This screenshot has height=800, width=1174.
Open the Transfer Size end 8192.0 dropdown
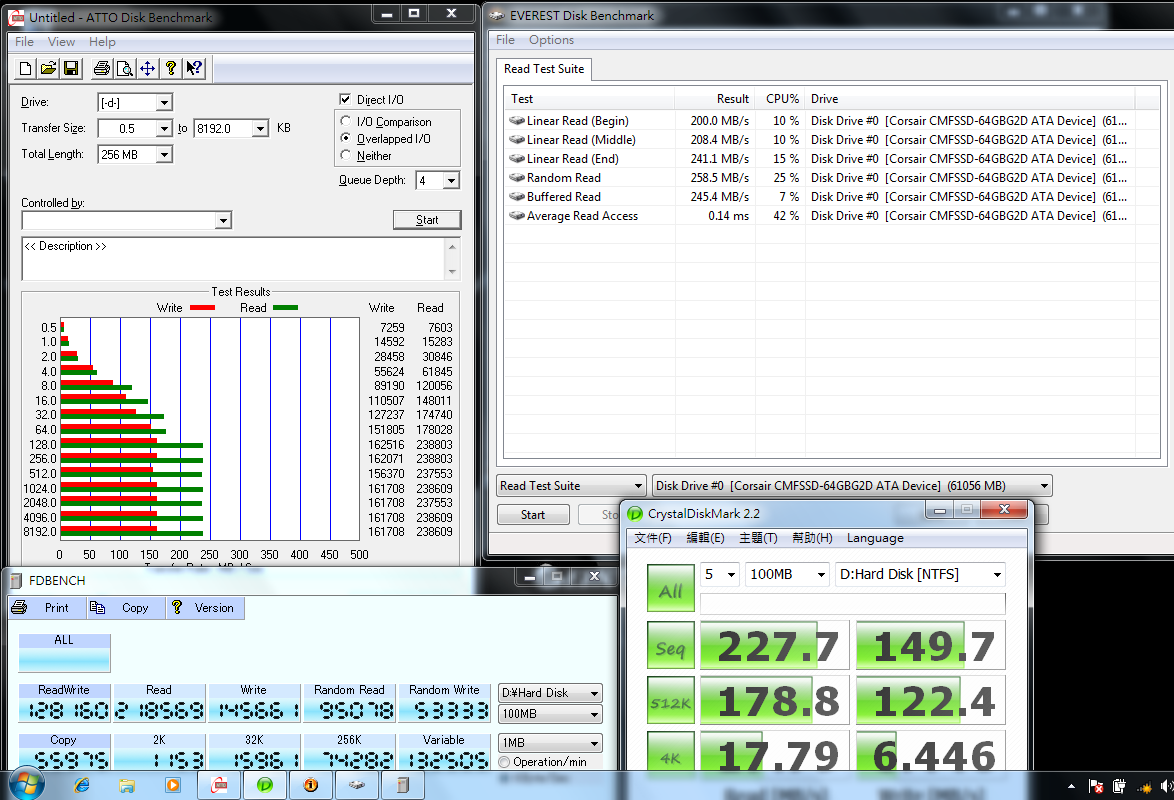coord(260,129)
